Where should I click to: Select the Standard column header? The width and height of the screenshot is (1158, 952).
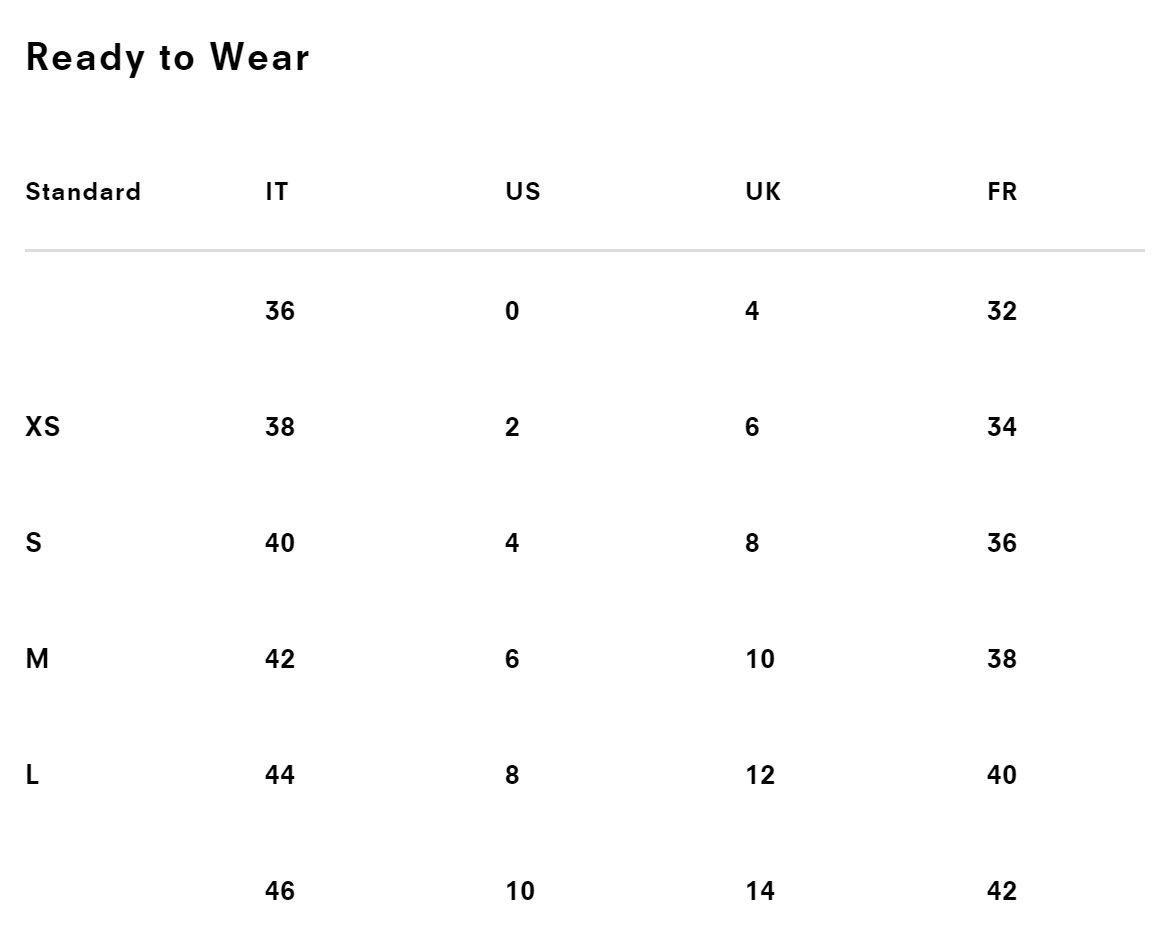coord(83,192)
